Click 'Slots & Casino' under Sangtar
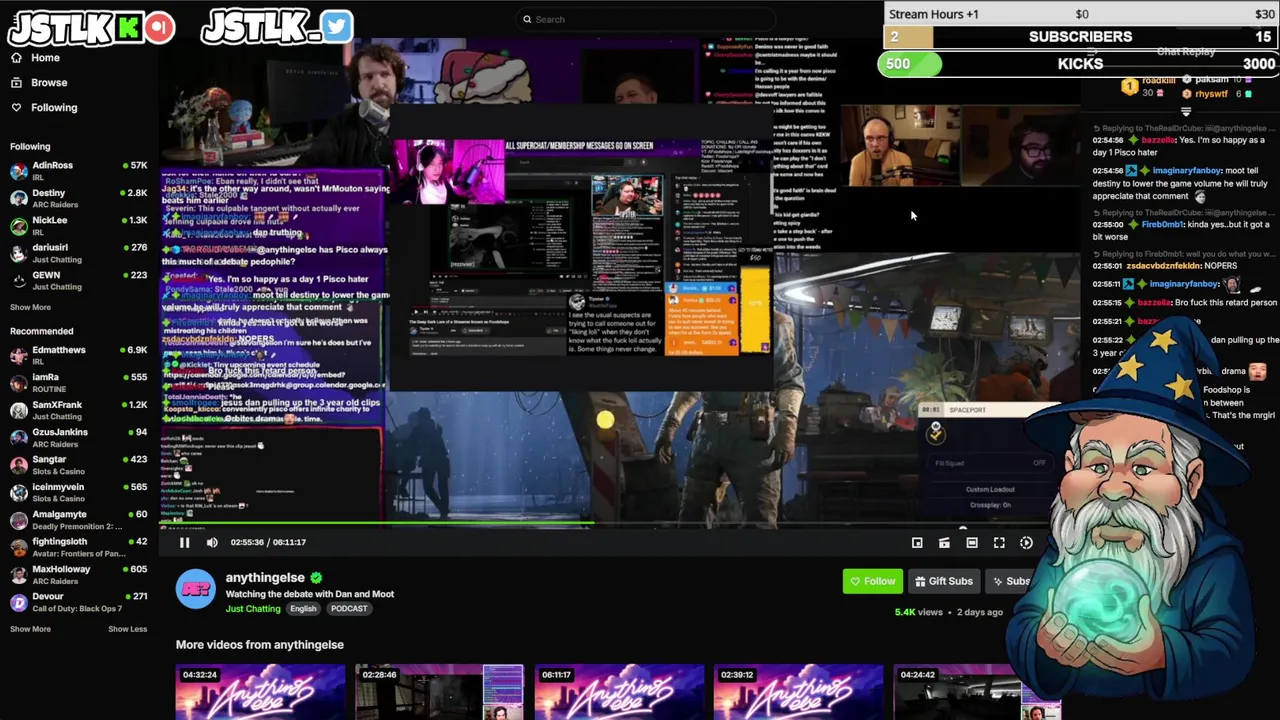Image resolution: width=1280 pixels, height=720 pixels. click(x=59, y=471)
